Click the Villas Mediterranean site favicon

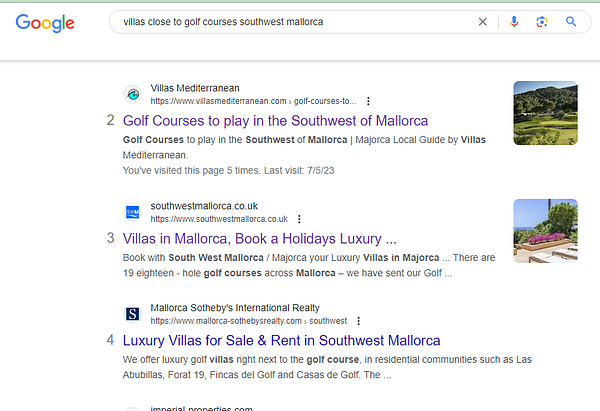point(132,94)
